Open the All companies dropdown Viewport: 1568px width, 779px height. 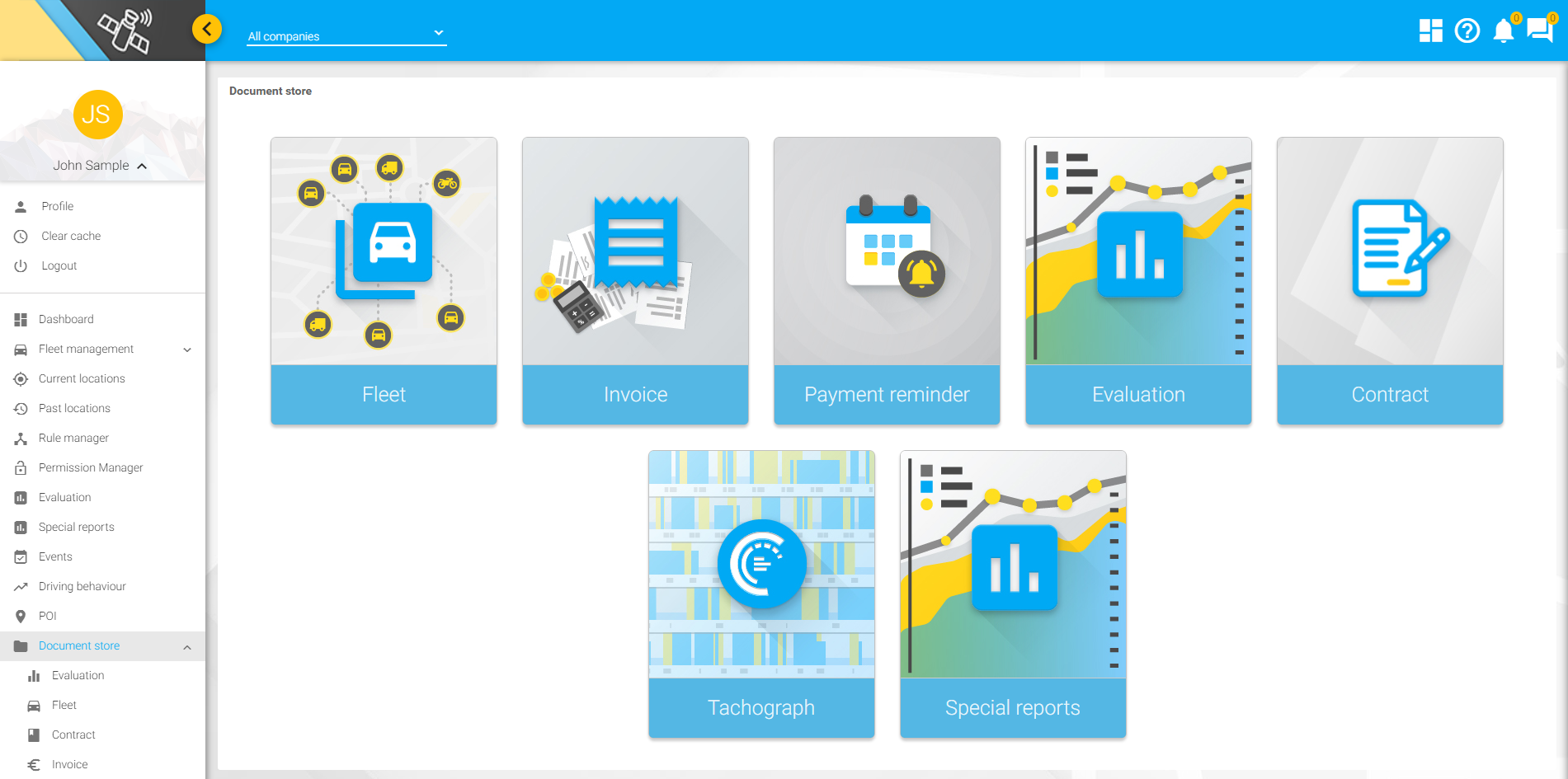tap(346, 35)
